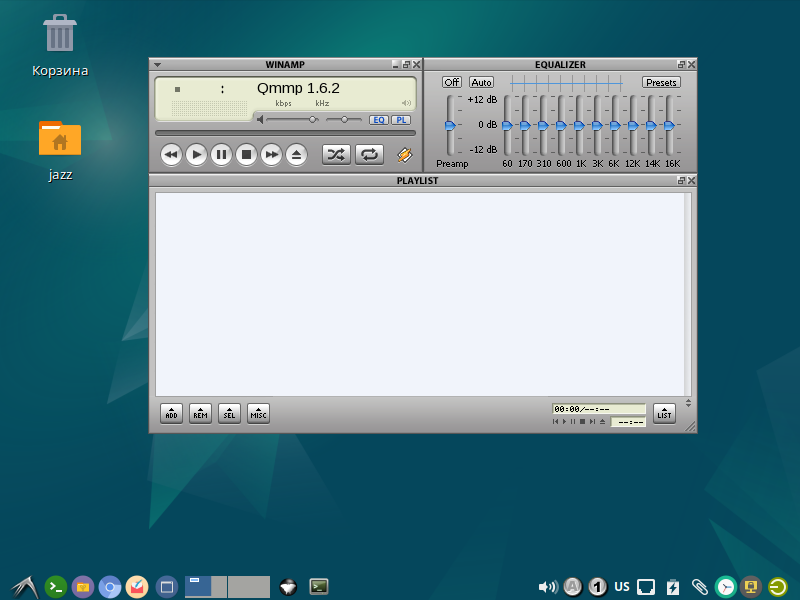The width and height of the screenshot is (800, 600).
Task: Click the clock tray icon
Action: [x=725, y=587]
